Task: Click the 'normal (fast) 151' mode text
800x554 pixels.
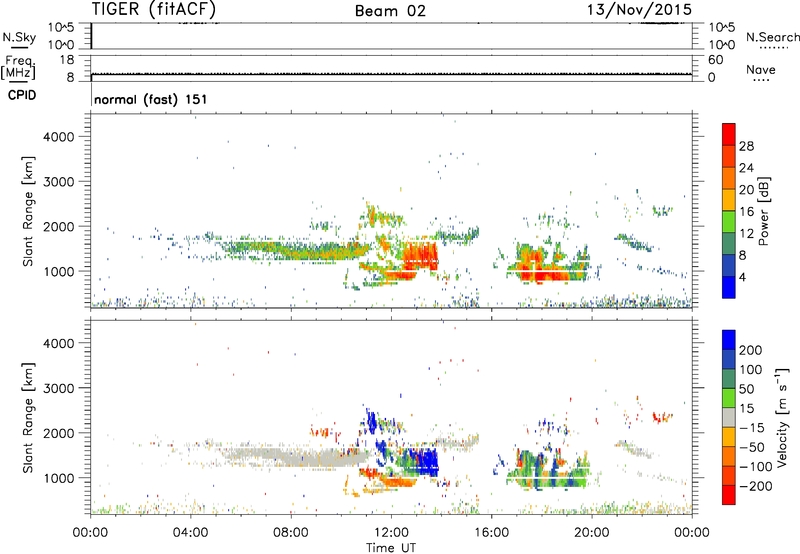Action: [151, 99]
